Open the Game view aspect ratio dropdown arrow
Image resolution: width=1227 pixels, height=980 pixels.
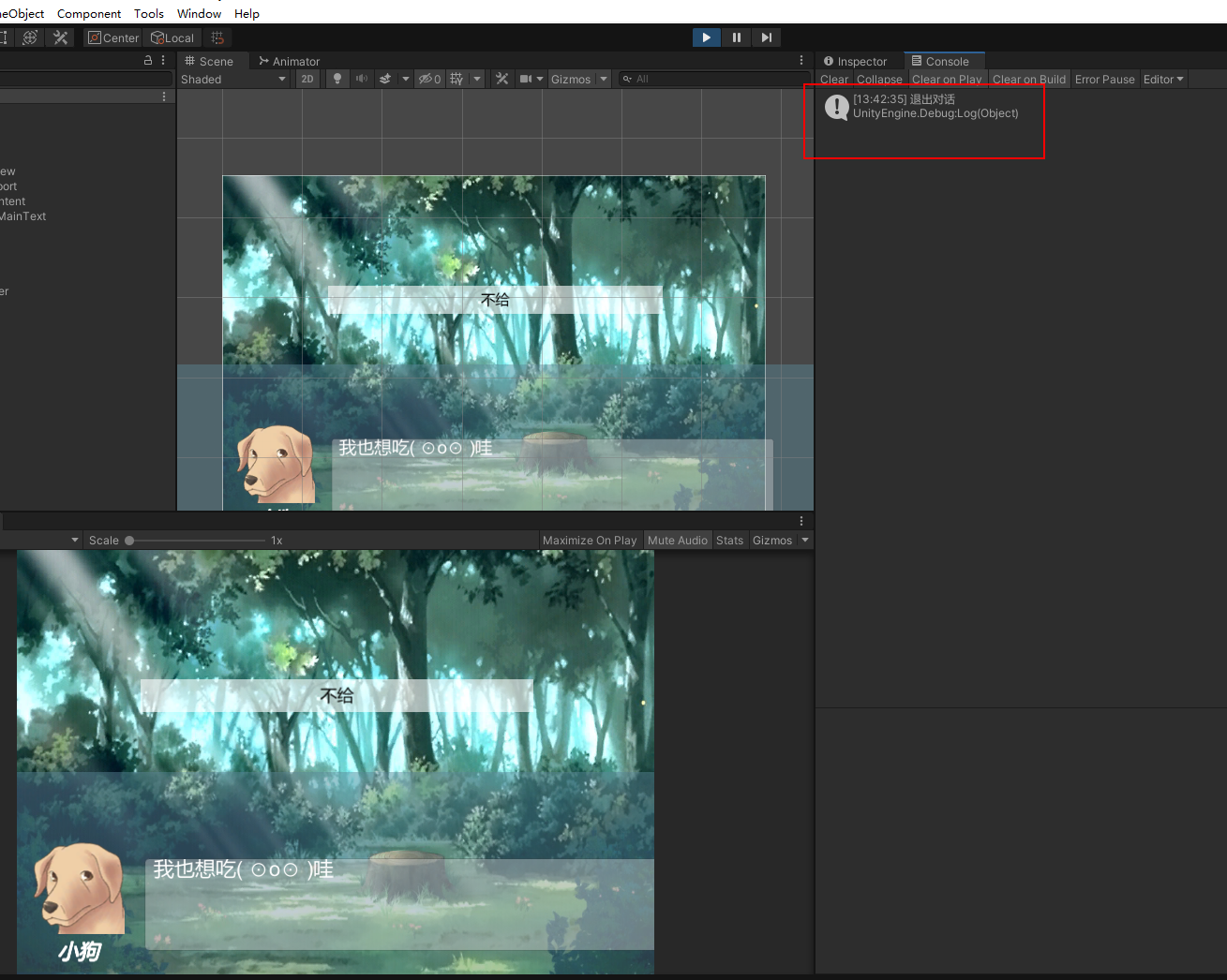[x=75, y=541]
